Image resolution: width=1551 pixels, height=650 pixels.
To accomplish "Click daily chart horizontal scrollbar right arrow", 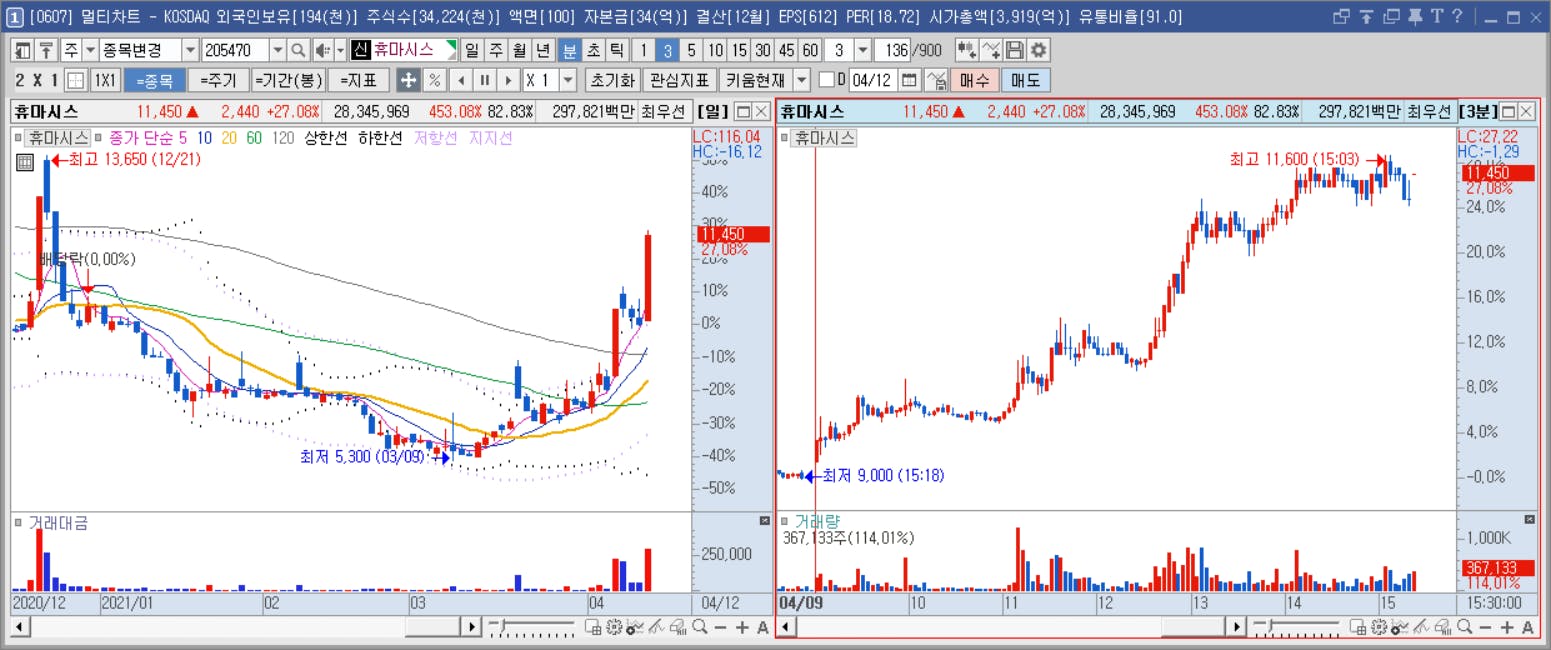I will (470, 627).
